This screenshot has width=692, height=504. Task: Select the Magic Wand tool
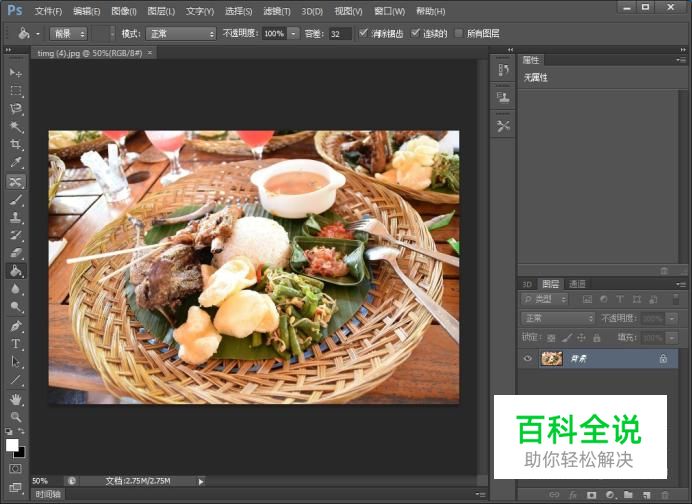[x=16, y=127]
